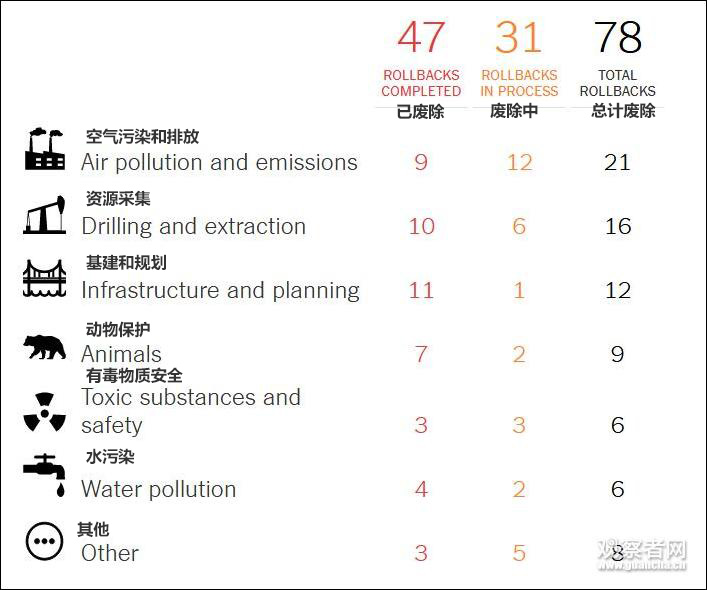Select the Total Rollbacks column header
The image size is (707, 590).
point(617,83)
